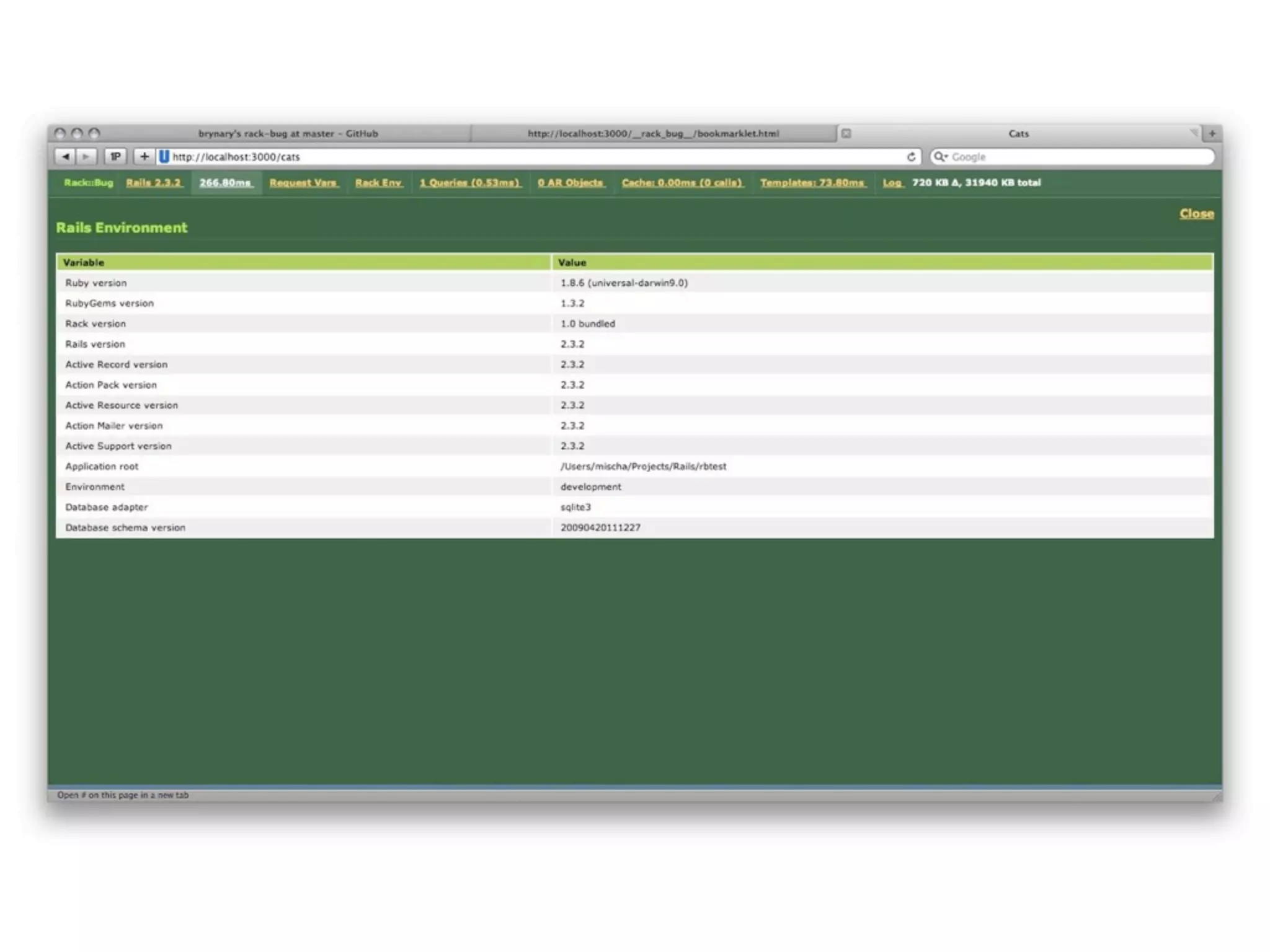Image resolution: width=1270 pixels, height=952 pixels.
Task: Select the Environment row label
Action: [x=95, y=487]
